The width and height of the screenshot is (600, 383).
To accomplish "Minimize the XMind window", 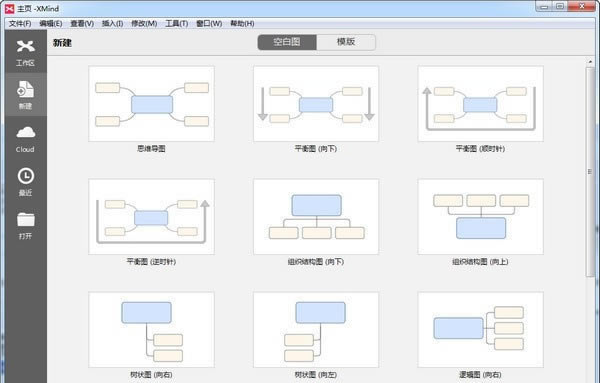I will (x=544, y=7).
